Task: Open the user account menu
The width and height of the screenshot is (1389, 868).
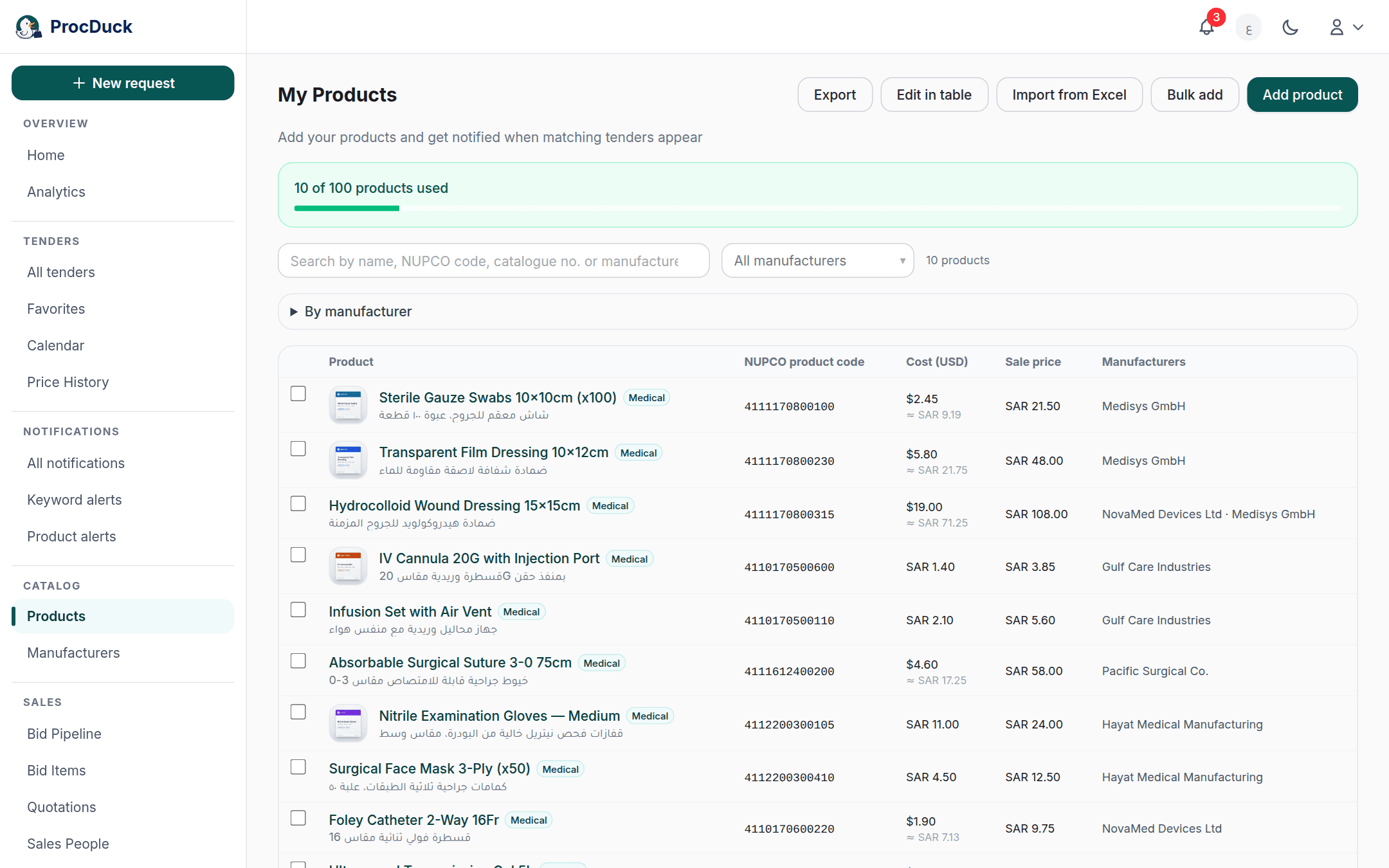Action: (x=1346, y=28)
